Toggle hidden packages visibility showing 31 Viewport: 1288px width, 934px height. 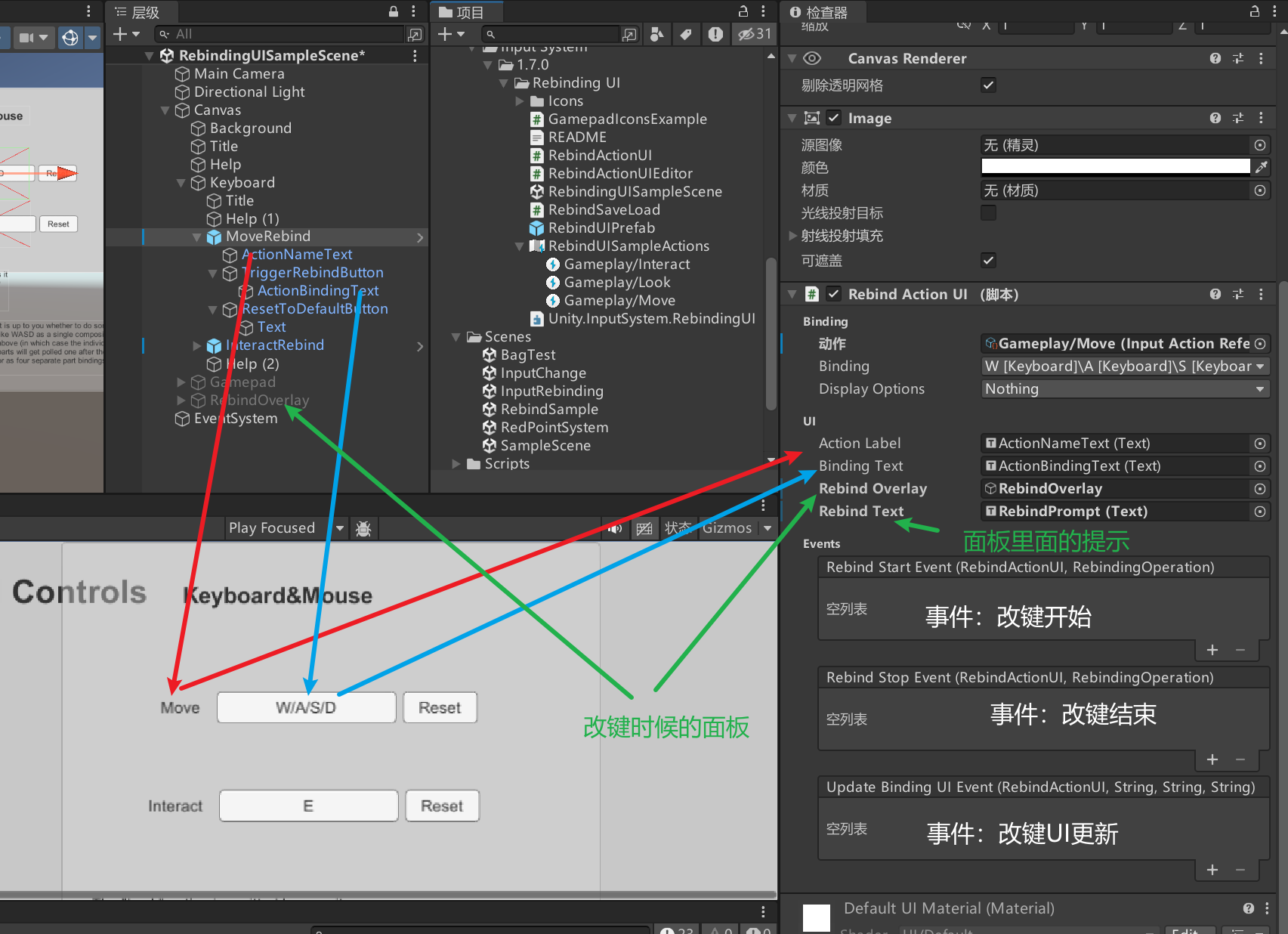[755, 34]
